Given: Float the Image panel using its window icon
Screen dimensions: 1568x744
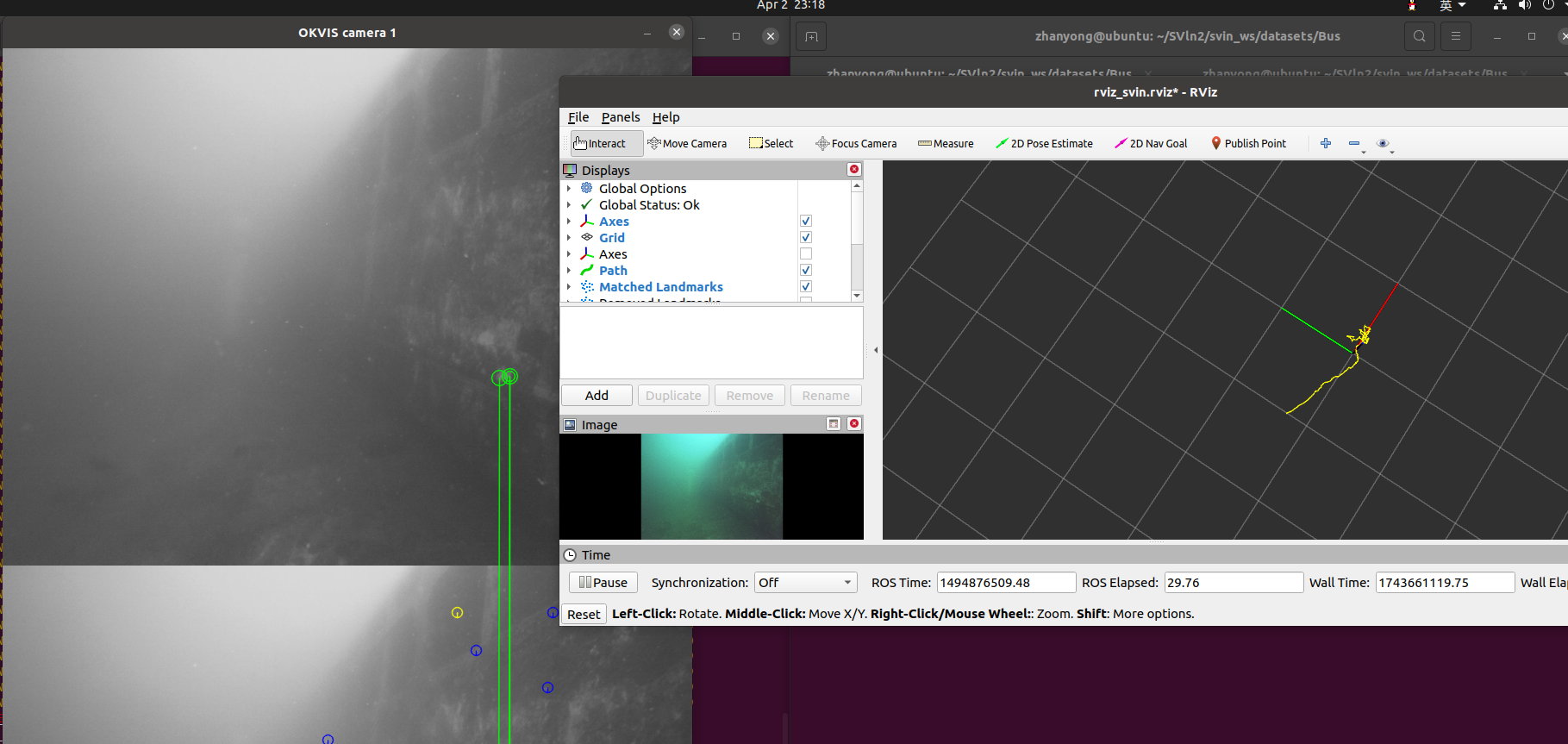Looking at the screenshot, I should click(x=834, y=424).
